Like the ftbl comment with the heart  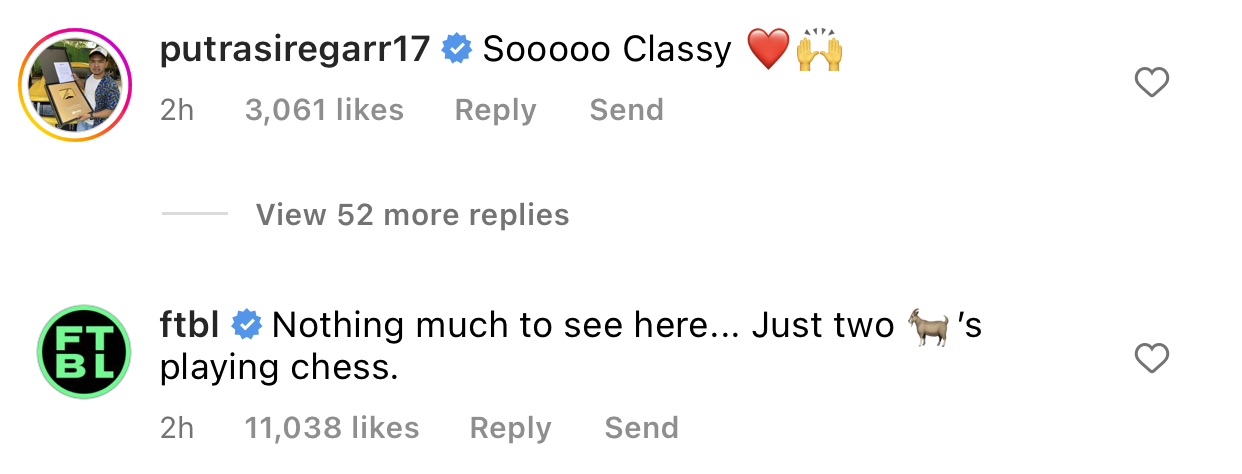point(1153,357)
